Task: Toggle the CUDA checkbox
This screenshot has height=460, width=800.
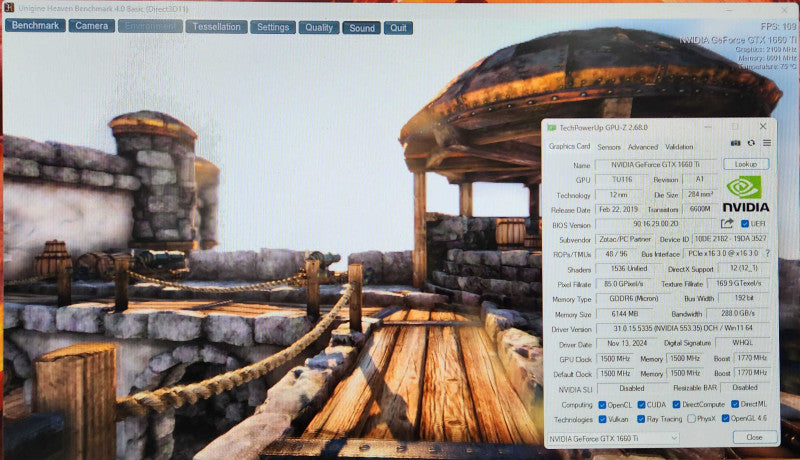Action: 641,404
